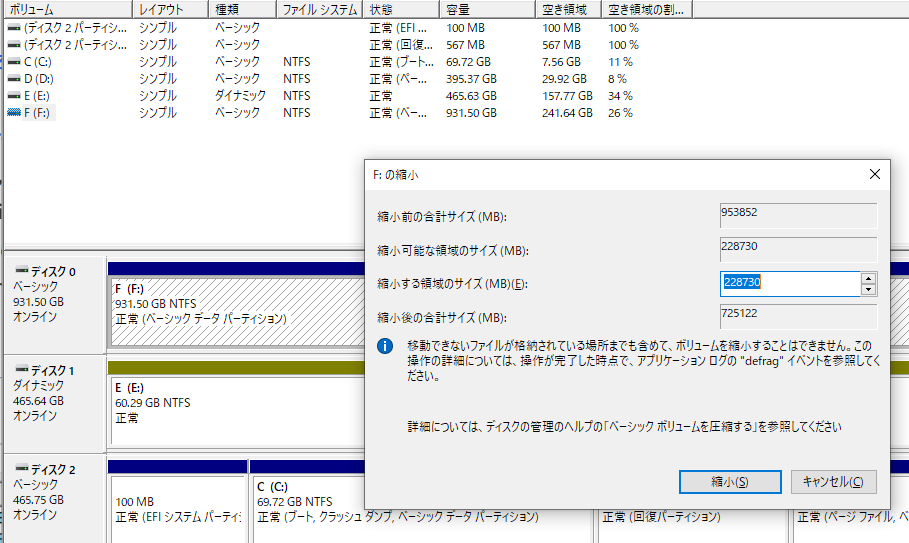Viewport: 909px width, 543px height.
Task: Click the 931.50 GB capacity cell for F:
Action: (x=471, y=113)
